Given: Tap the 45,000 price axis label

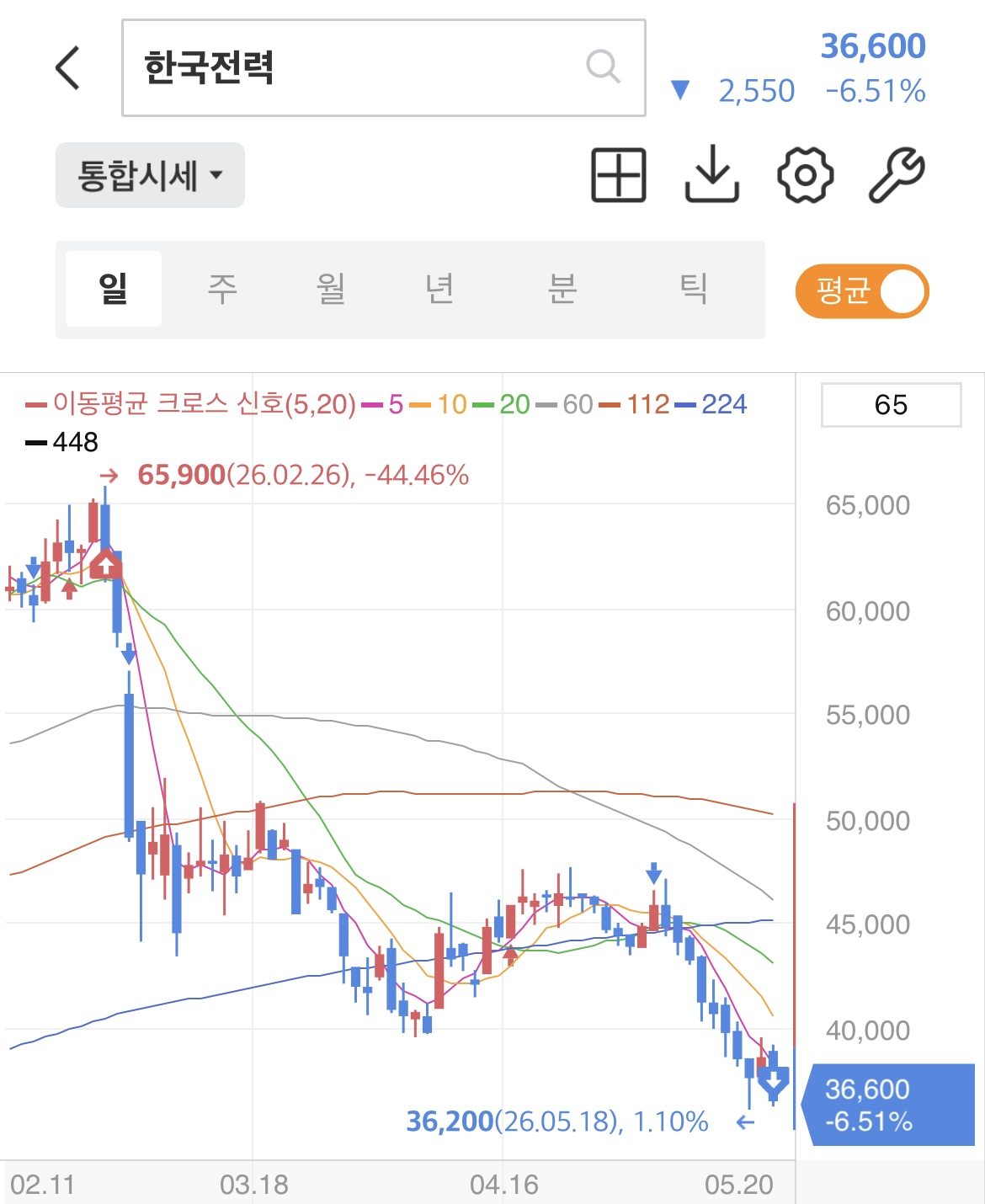Looking at the screenshot, I should [867, 924].
